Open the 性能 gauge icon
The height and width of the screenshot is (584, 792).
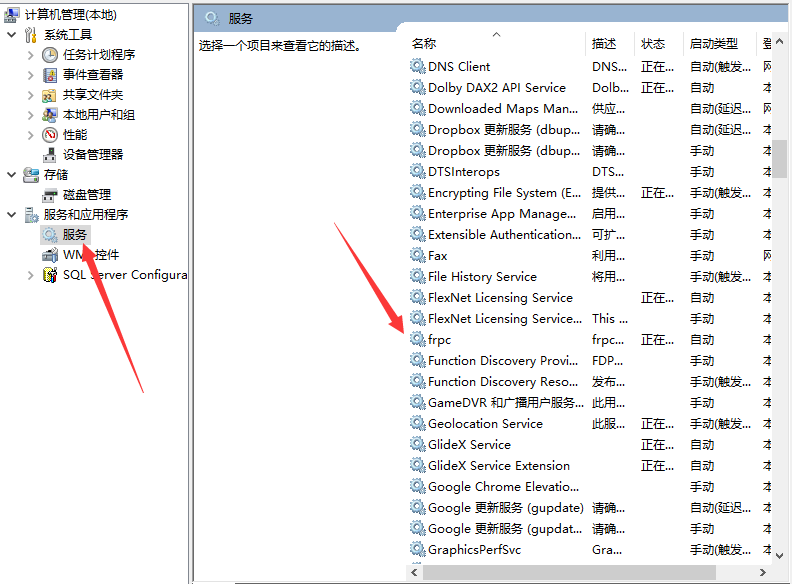[x=50, y=135]
